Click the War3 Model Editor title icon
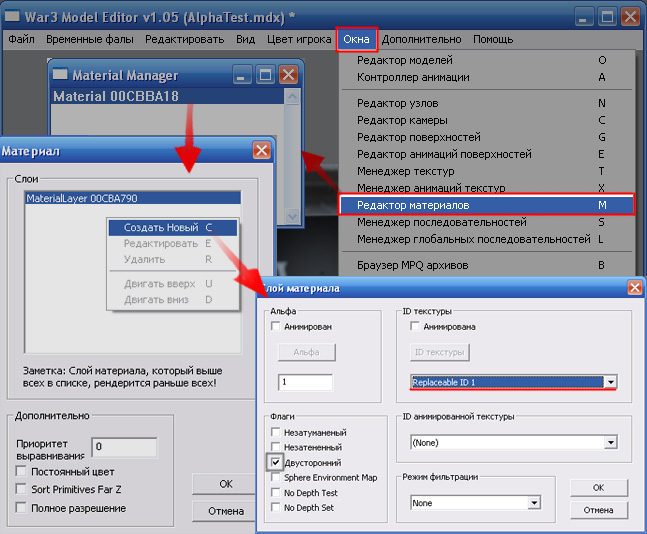Image resolution: width=647 pixels, height=534 pixels. point(12,16)
